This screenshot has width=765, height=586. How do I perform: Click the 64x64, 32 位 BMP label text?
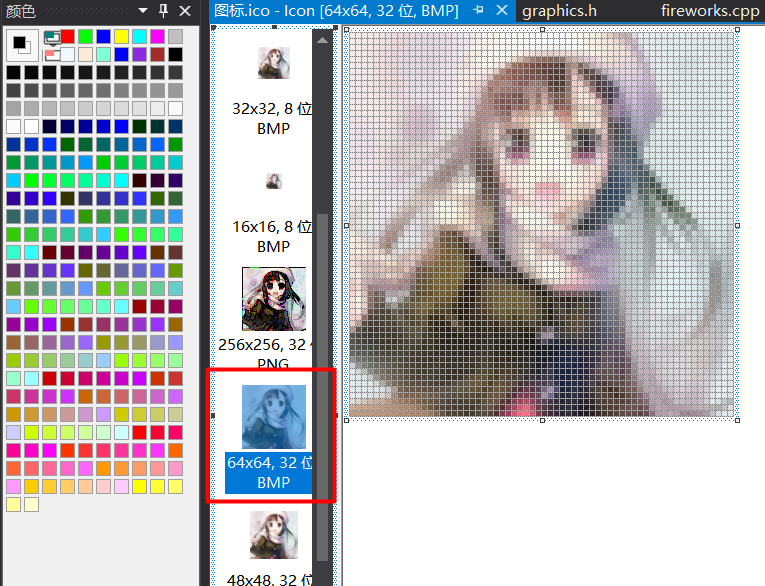(x=270, y=472)
